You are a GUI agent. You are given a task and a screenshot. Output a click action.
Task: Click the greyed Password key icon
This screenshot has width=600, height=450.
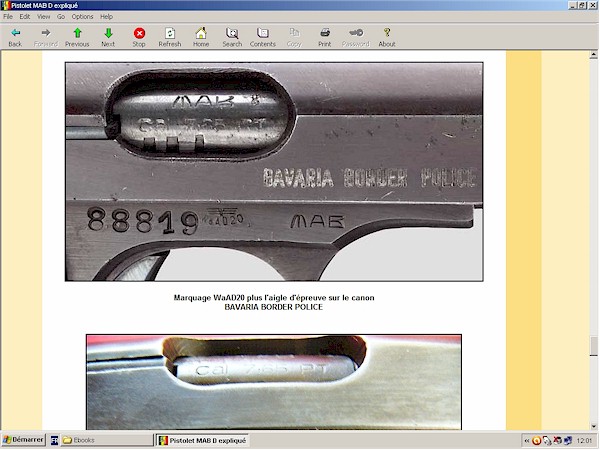click(356, 33)
